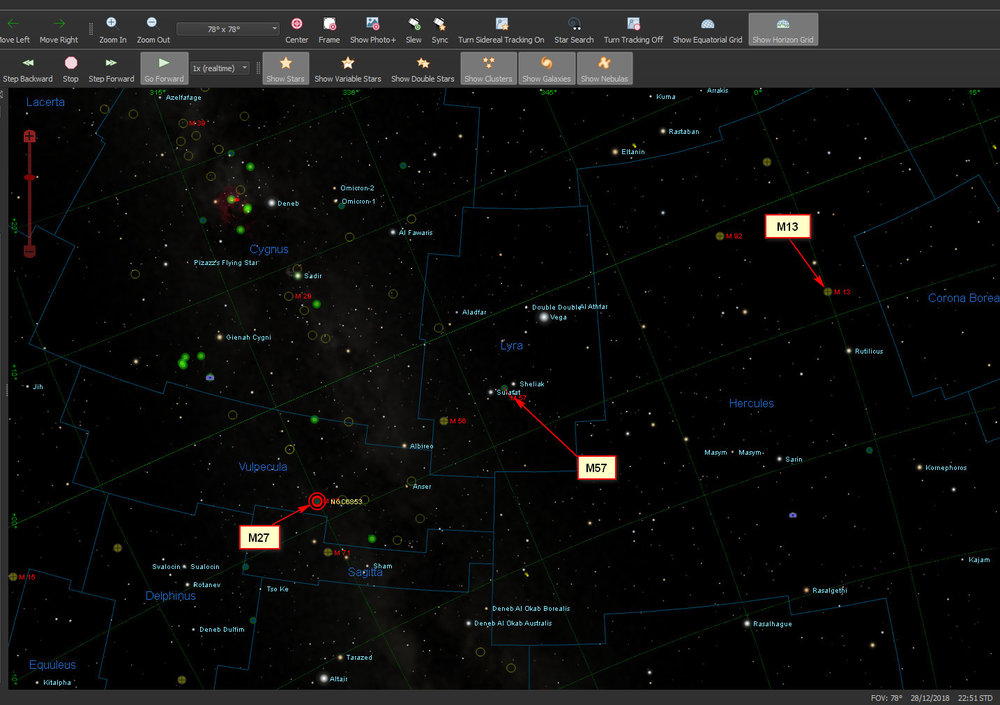Select the star Deneb

click(x=272, y=203)
